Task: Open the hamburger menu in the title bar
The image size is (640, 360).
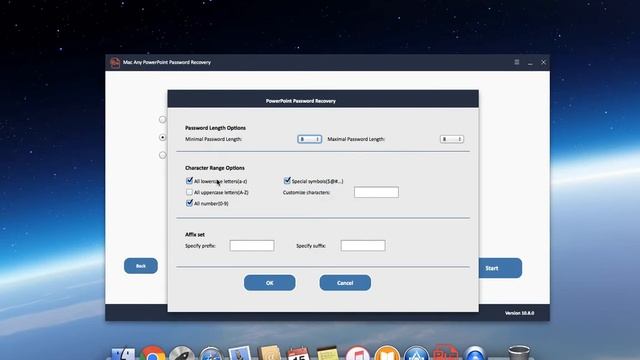Action: pos(517,62)
